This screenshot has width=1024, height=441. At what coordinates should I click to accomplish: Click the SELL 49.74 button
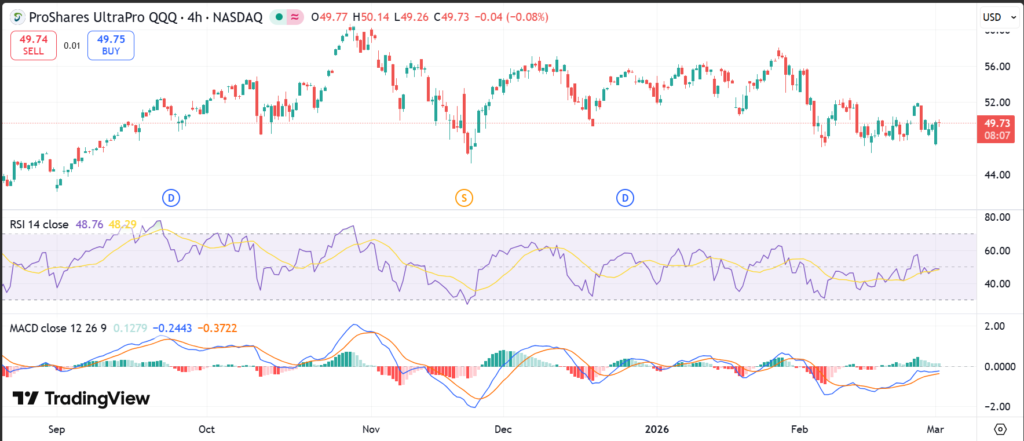(x=33, y=46)
